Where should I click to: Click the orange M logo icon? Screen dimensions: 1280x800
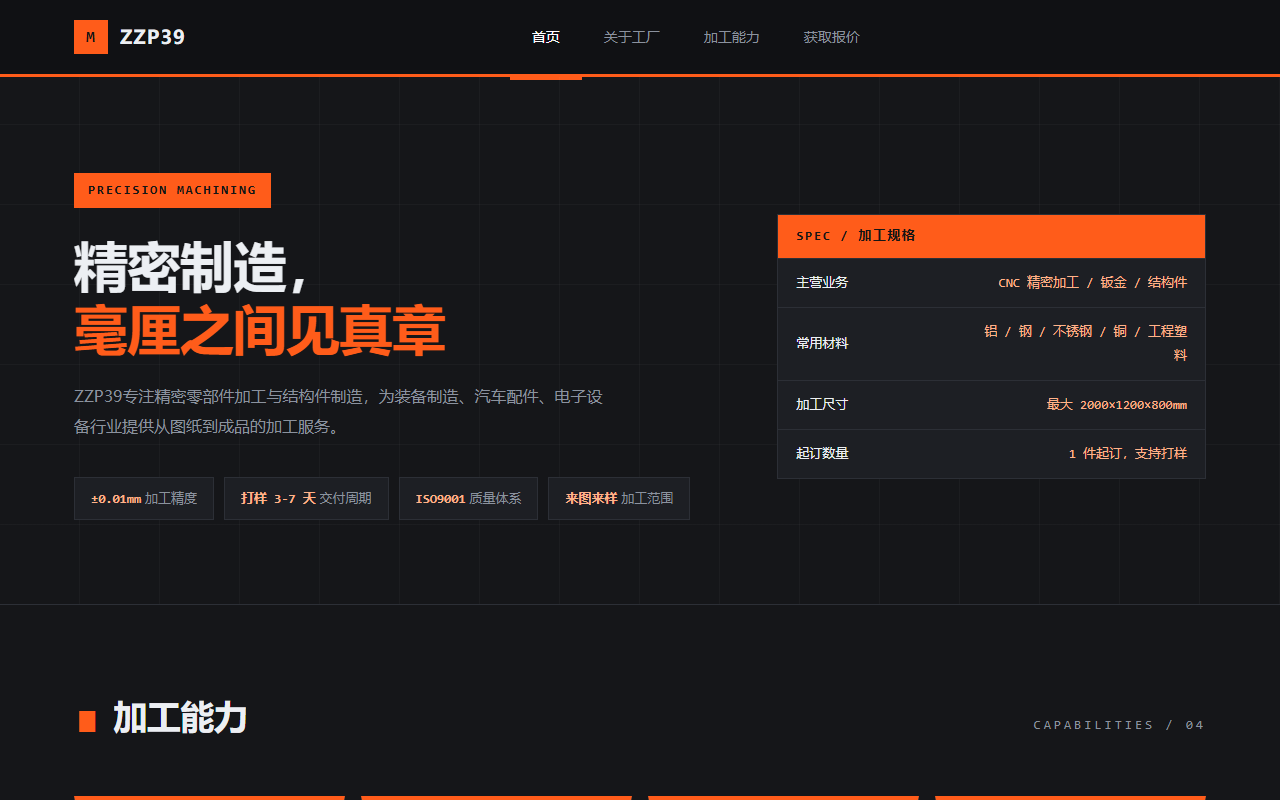pyautogui.click(x=91, y=37)
